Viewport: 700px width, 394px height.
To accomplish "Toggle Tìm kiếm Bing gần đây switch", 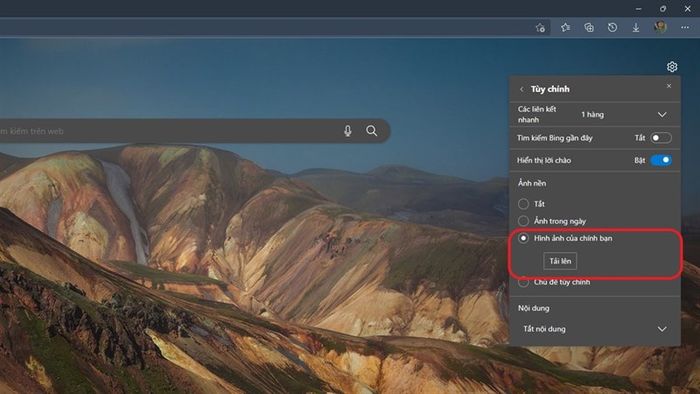I will [661, 138].
